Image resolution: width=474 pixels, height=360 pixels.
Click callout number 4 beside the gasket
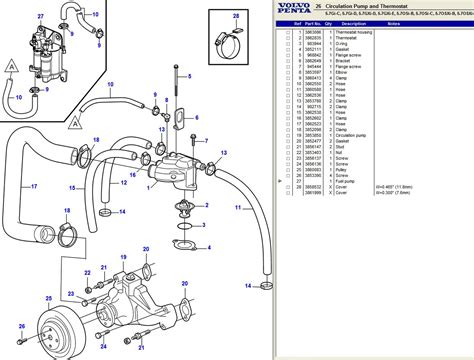click(209, 248)
